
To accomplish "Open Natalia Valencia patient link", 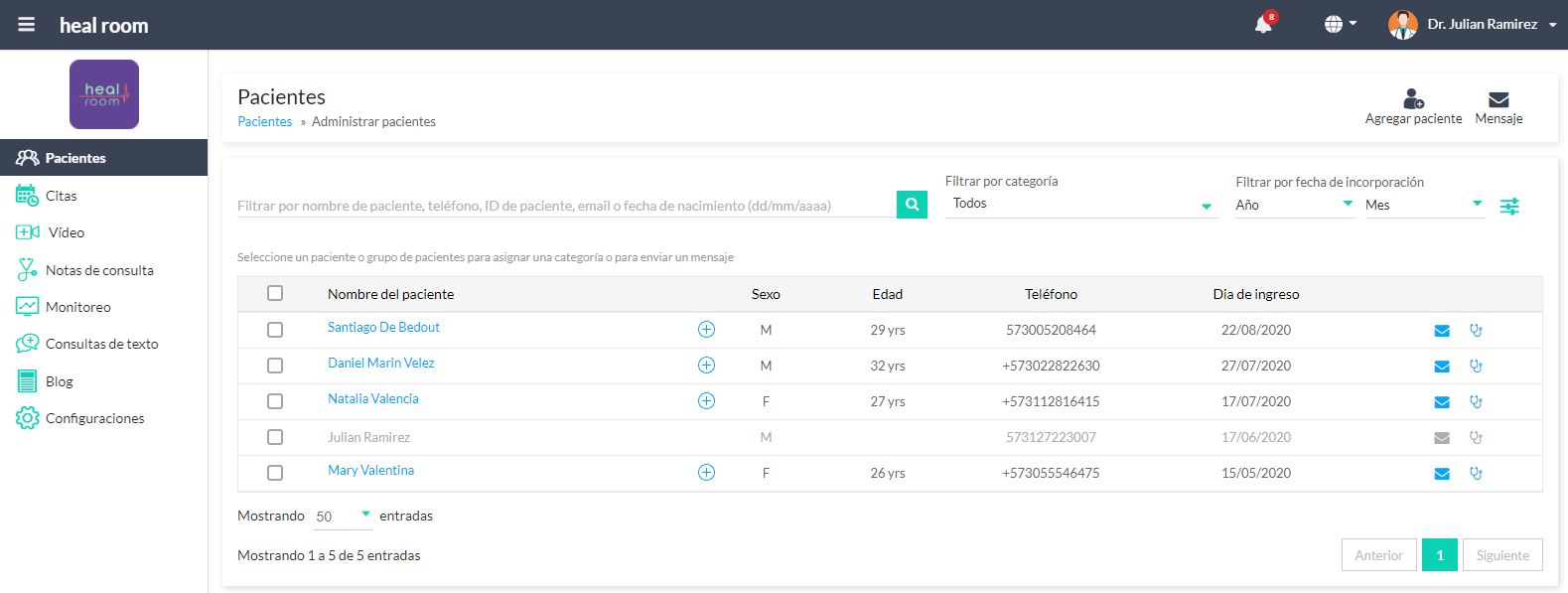I will (x=373, y=399).
